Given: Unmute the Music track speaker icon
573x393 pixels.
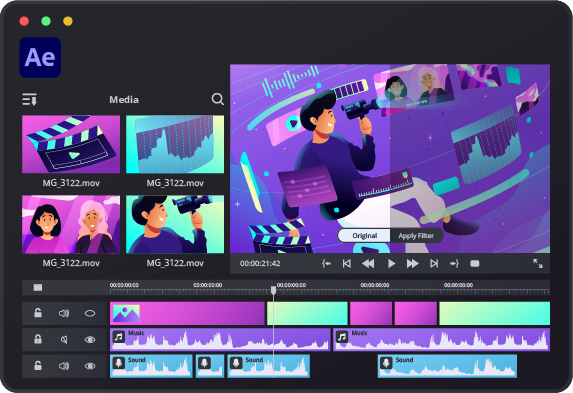Looking at the screenshot, I should click(x=64, y=340).
